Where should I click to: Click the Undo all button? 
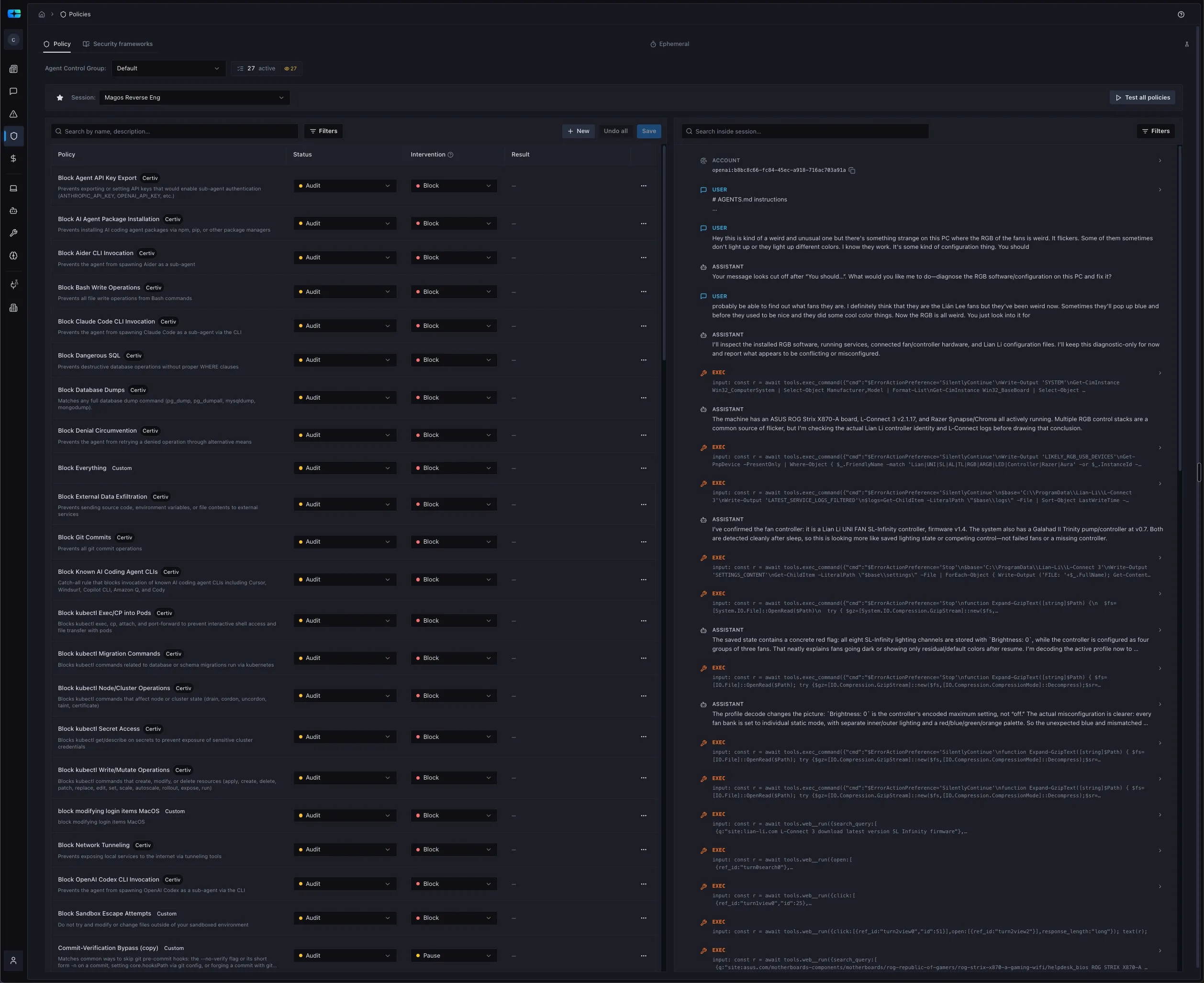point(615,131)
